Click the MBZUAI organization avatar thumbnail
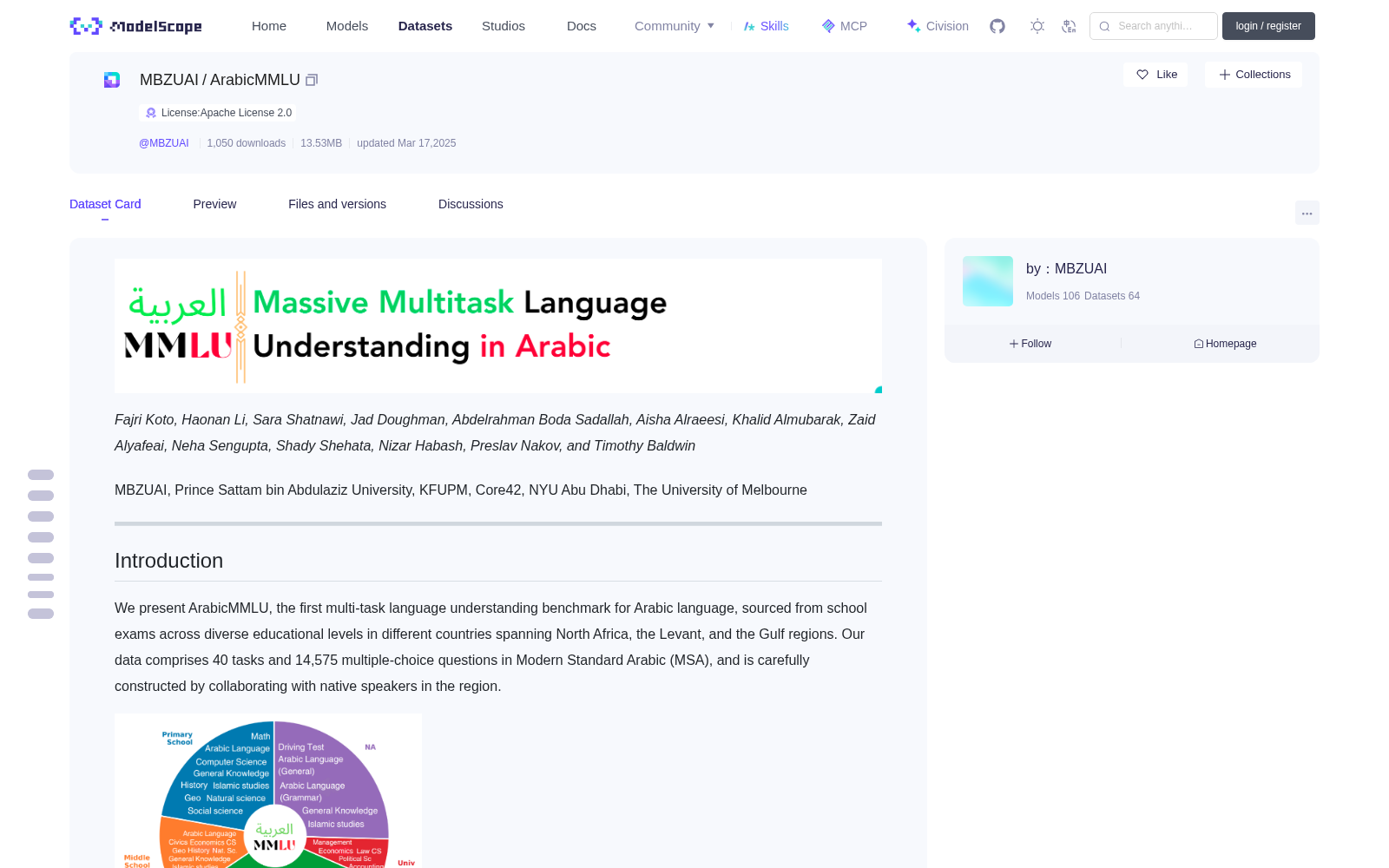 coord(988,281)
